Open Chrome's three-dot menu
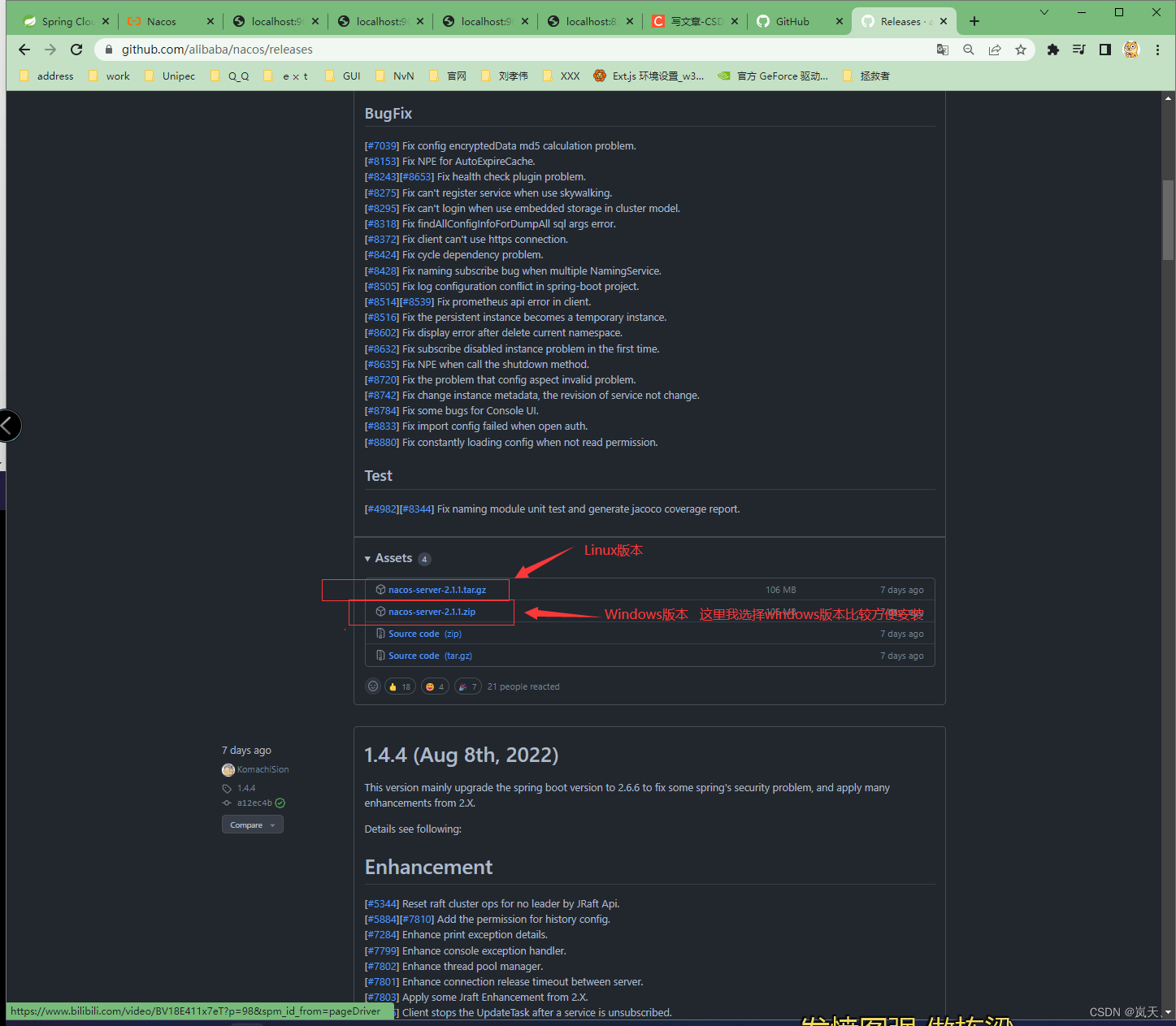Viewport: 1176px width, 1026px height. click(x=1157, y=50)
